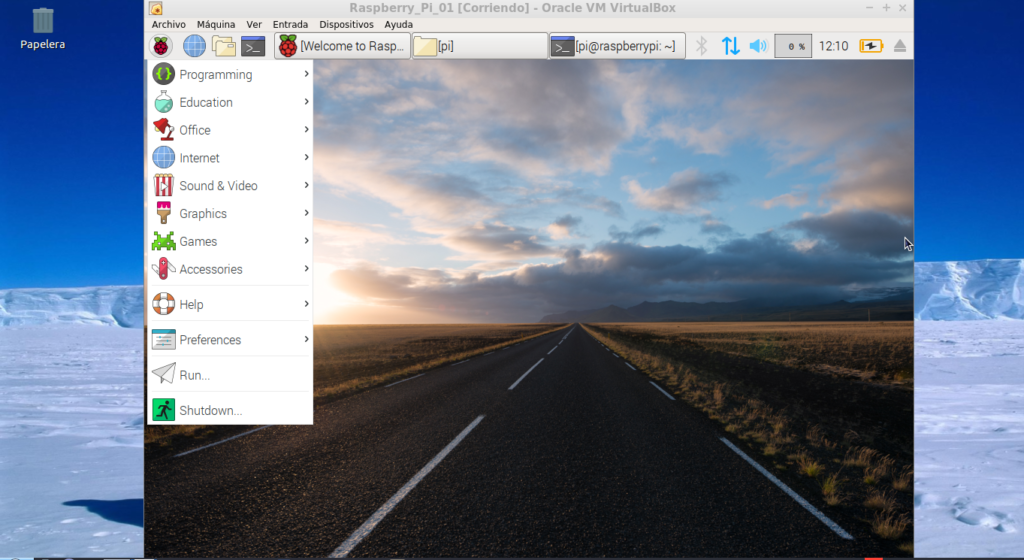
Task: Open the Dispositivos menu
Action: click(346, 24)
